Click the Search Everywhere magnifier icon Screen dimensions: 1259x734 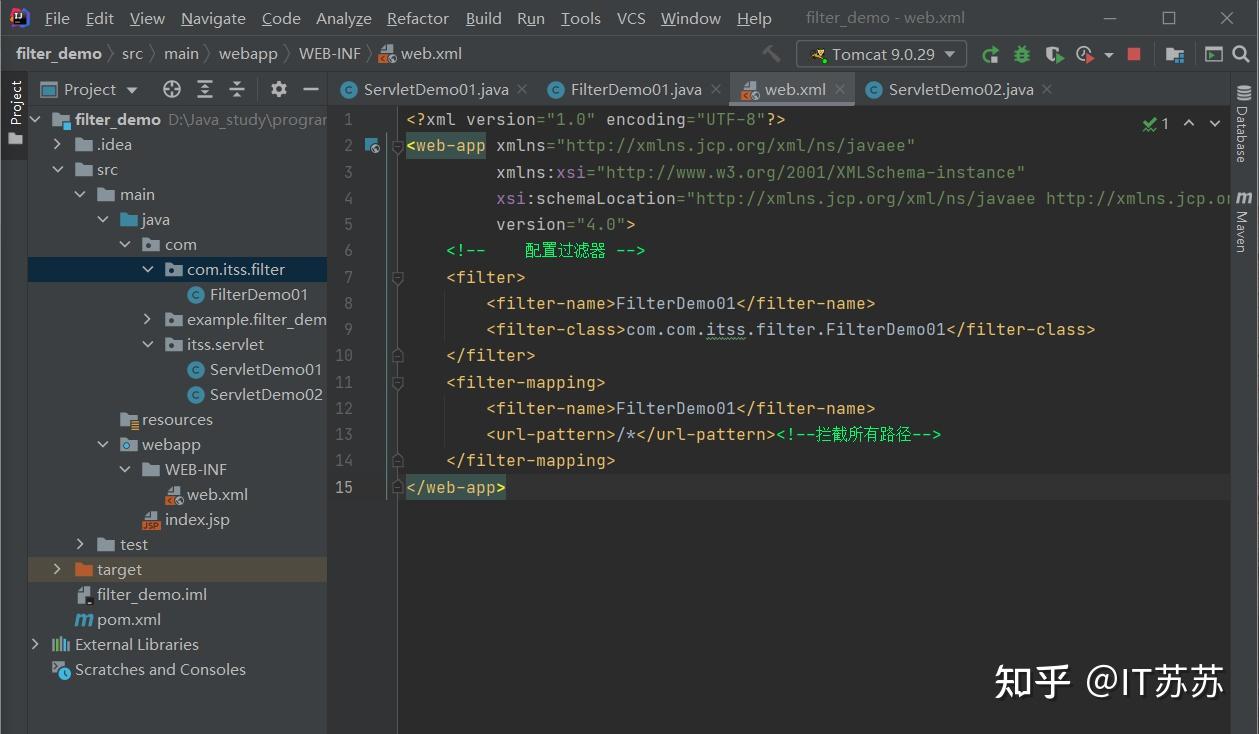click(x=1241, y=54)
